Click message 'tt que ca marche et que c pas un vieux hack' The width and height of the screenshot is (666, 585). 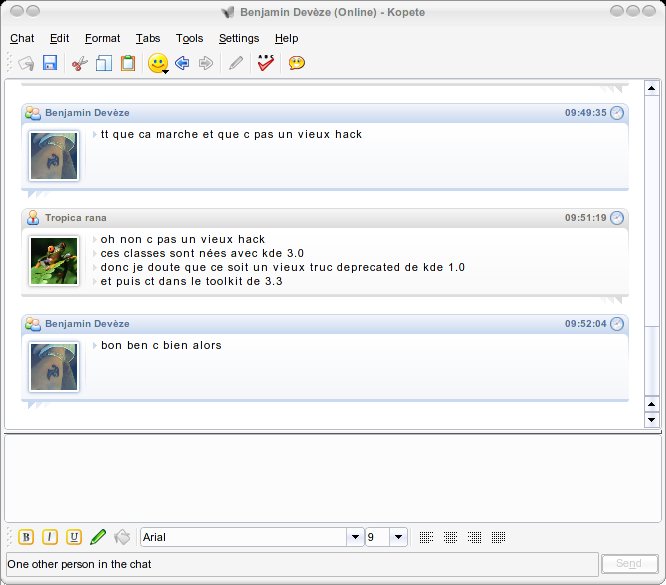click(x=231, y=134)
